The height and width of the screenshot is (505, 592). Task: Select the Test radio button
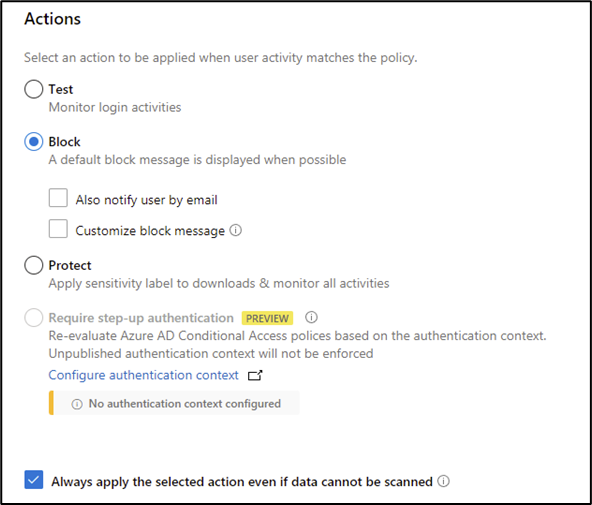(x=34, y=89)
